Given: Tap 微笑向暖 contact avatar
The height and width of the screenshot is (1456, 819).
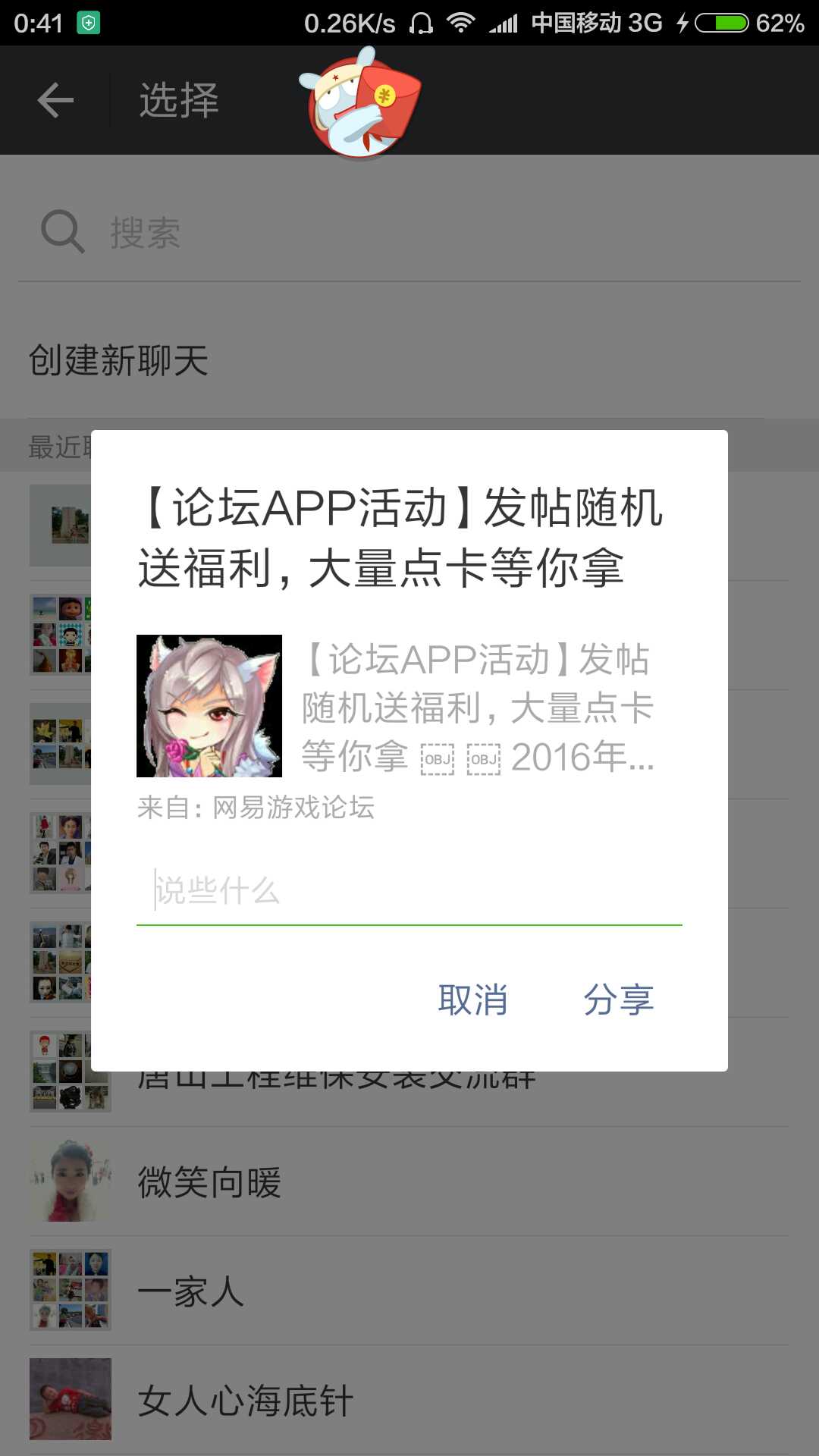Looking at the screenshot, I should coord(71,1181).
